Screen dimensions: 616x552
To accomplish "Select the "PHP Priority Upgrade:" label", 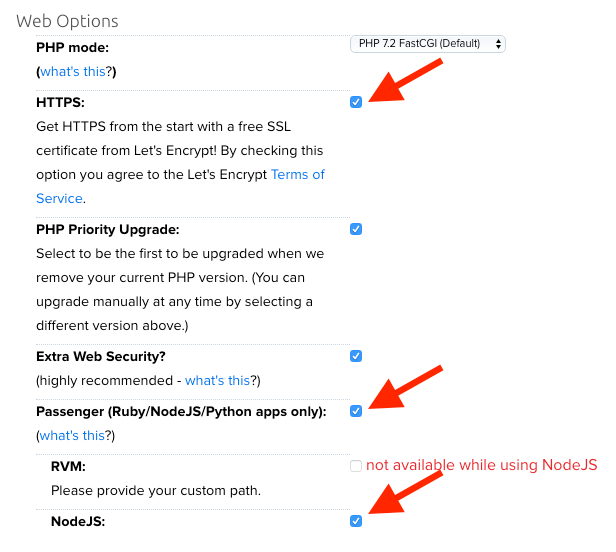I will click(x=107, y=229).
